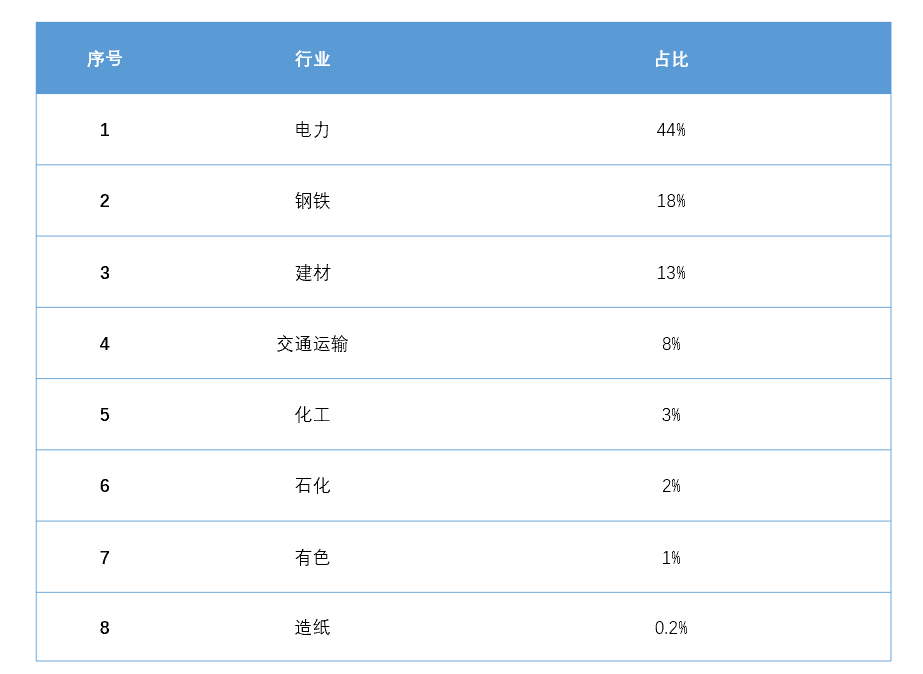
Task: Click the 44% percentage cell
Action: [x=671, y=130]
